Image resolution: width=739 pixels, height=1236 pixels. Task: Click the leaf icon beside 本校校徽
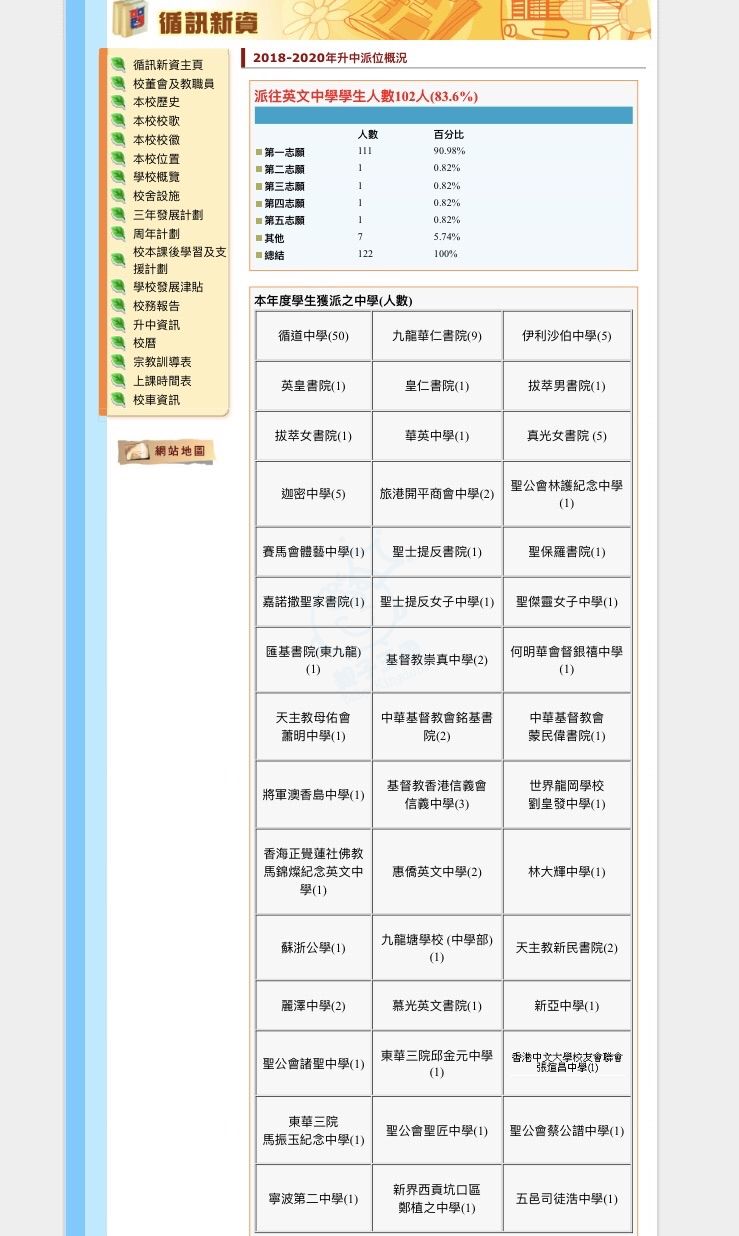(118, 140)
